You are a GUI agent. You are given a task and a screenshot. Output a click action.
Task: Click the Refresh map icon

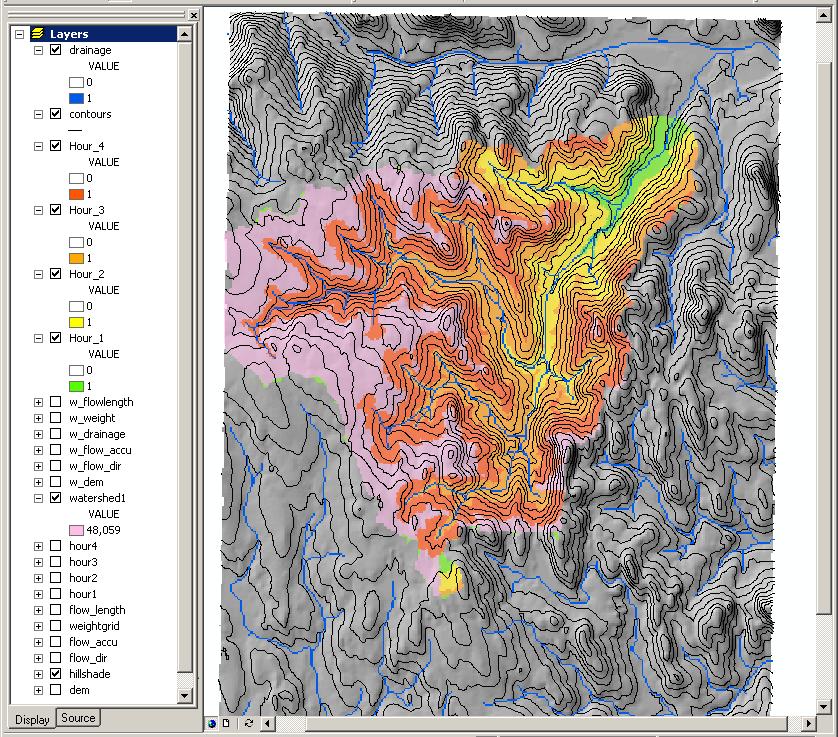pos(248,723)
